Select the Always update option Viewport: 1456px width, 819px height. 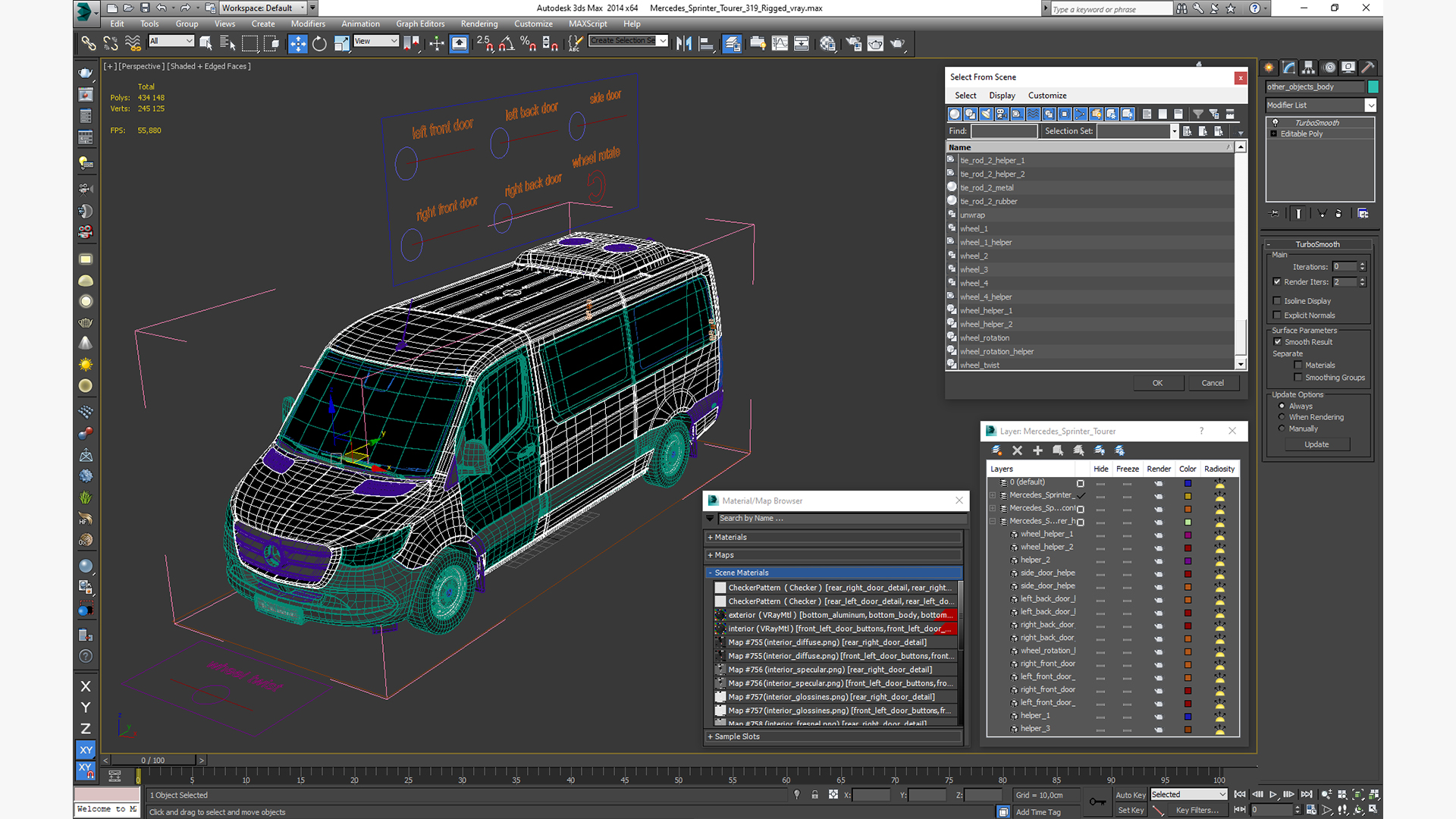[x=1282, y=406]
